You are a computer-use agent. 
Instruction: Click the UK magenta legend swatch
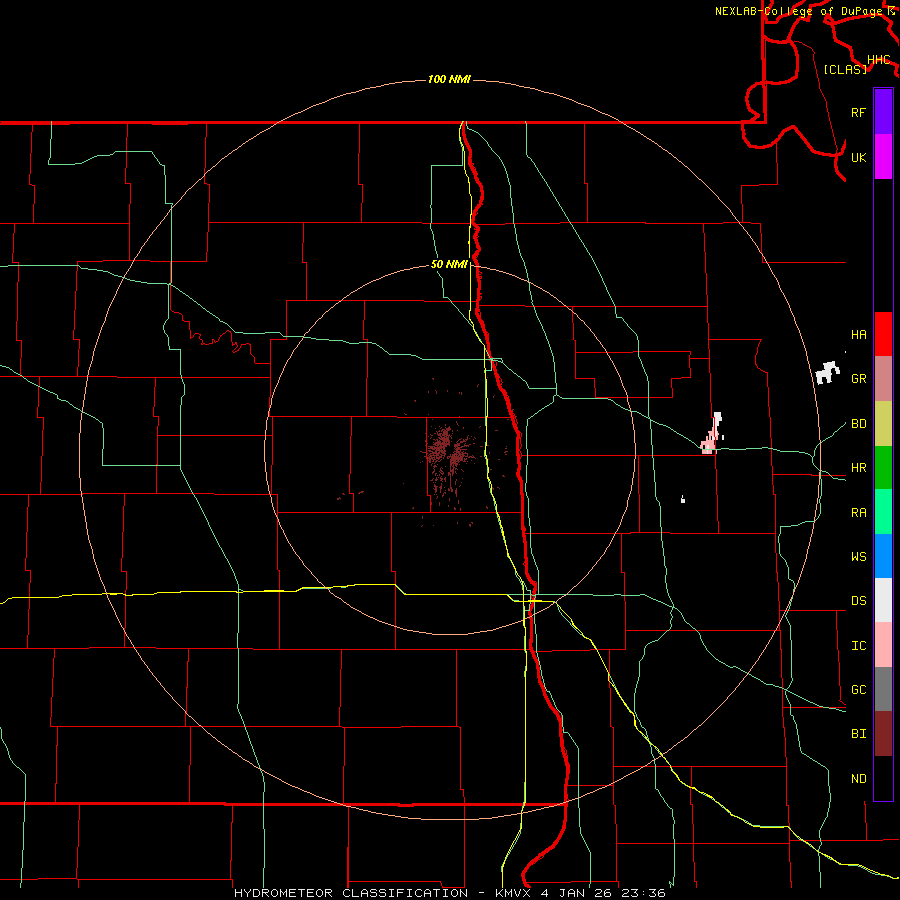[x=883, y=157]
